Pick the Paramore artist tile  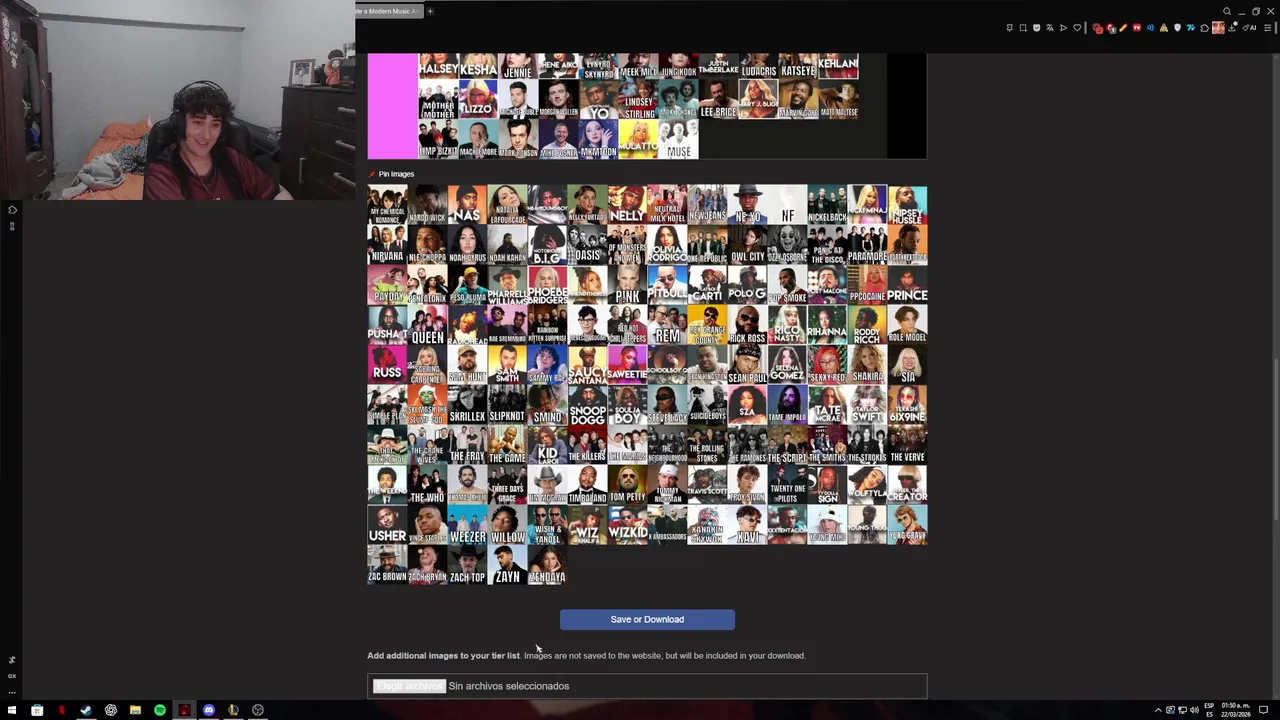pyautogui.click(x=868, y=245)
